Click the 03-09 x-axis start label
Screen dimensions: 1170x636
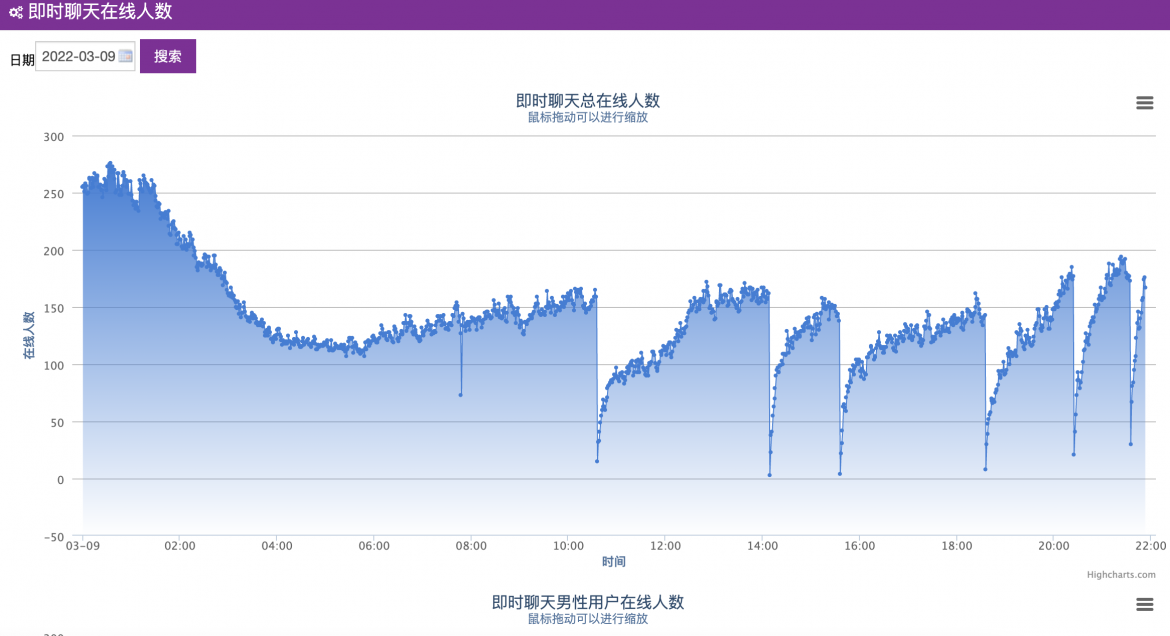83,546
